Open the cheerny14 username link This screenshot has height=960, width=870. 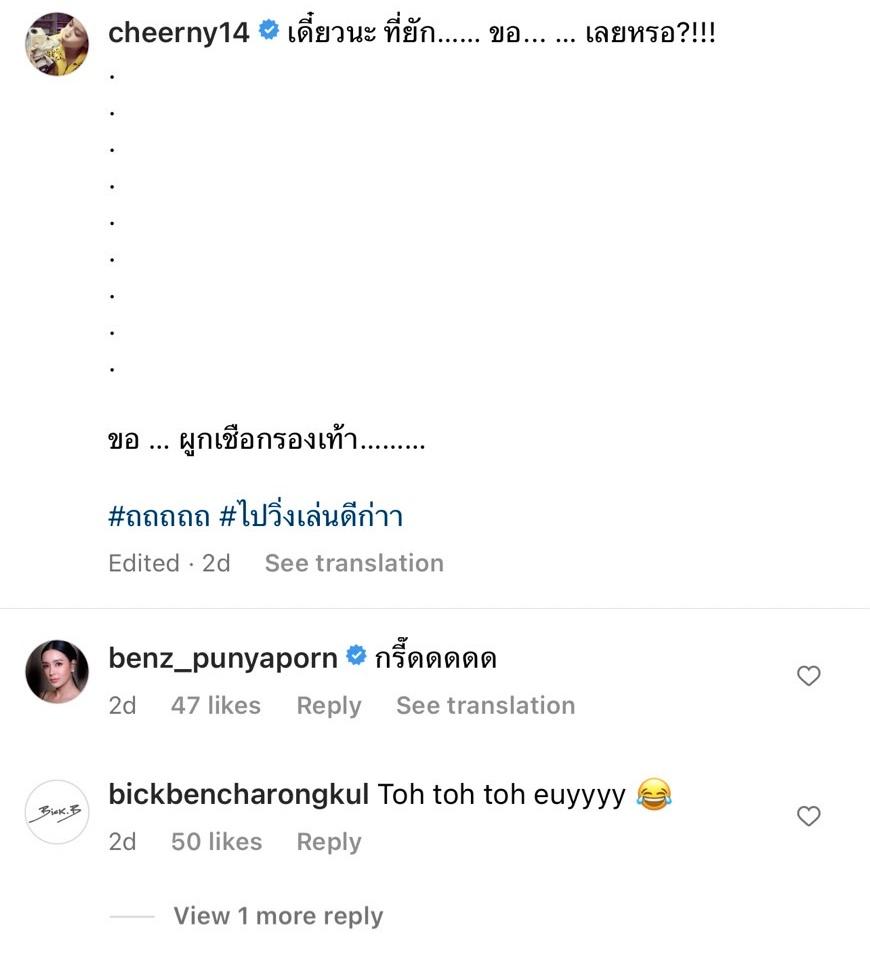pyautogui.click(x=178, y=32)
